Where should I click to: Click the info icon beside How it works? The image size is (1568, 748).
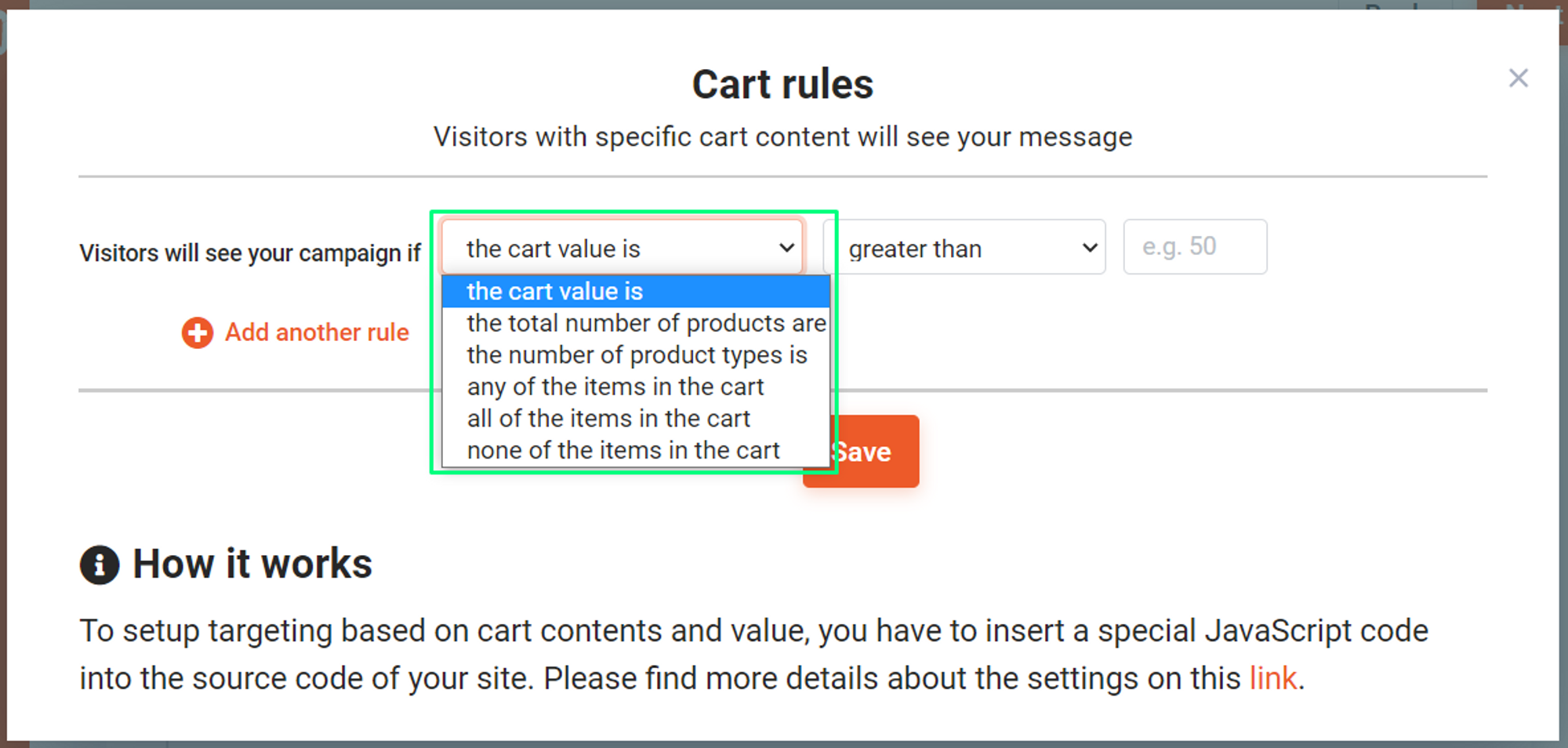[x=99, y=565]
